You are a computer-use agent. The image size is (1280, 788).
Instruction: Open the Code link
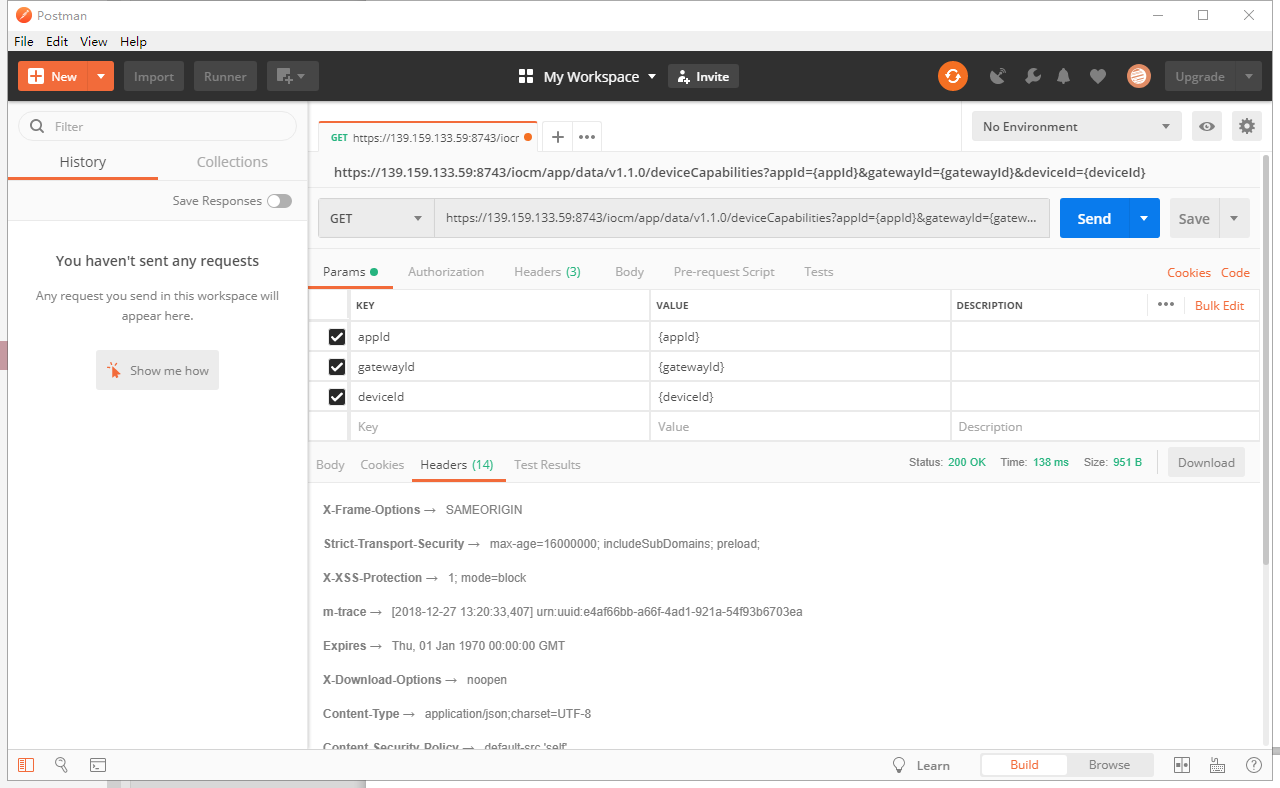pos(1235,272)
